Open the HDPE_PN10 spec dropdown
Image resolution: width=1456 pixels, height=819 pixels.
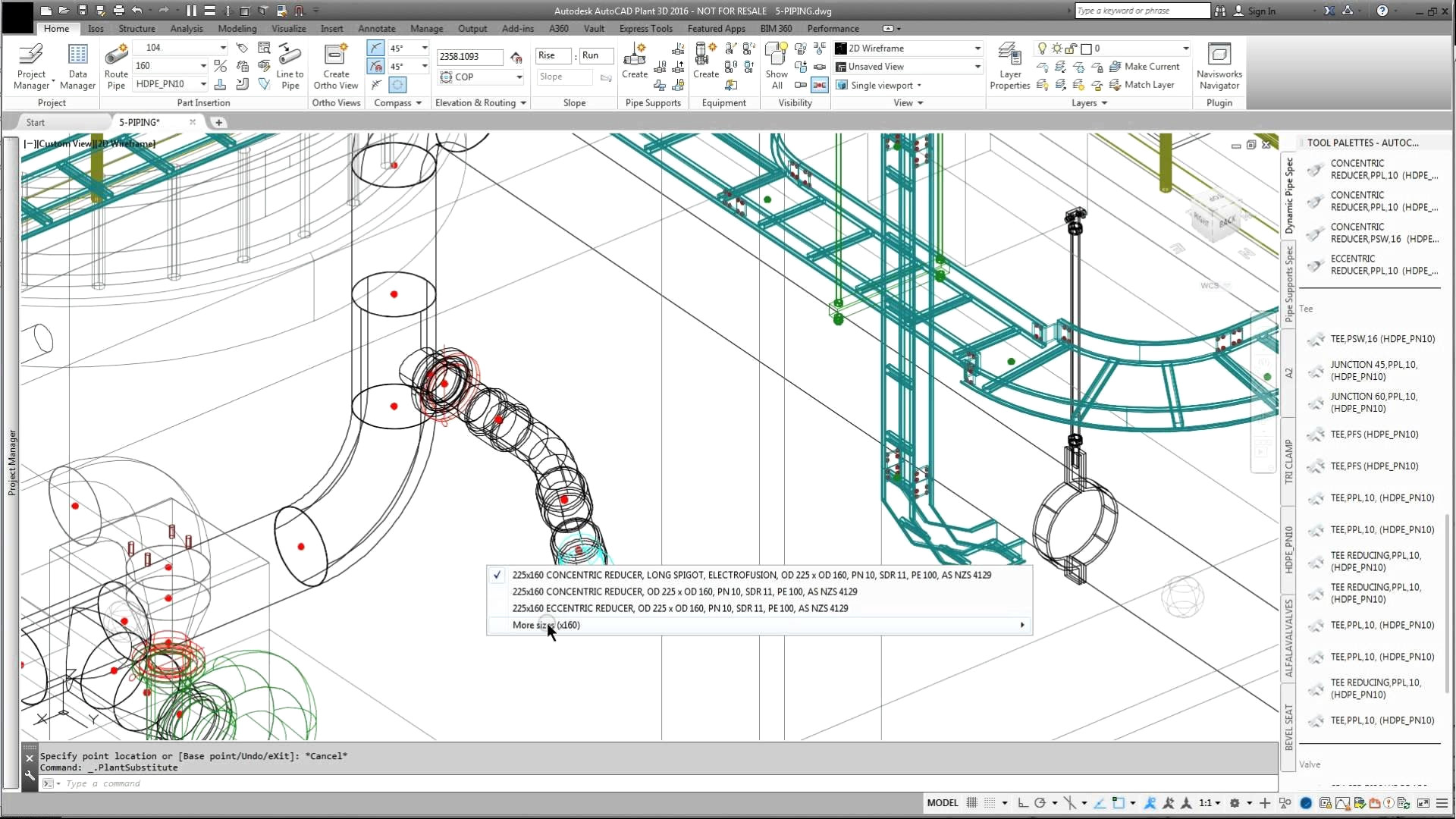(x=203, y=84)
